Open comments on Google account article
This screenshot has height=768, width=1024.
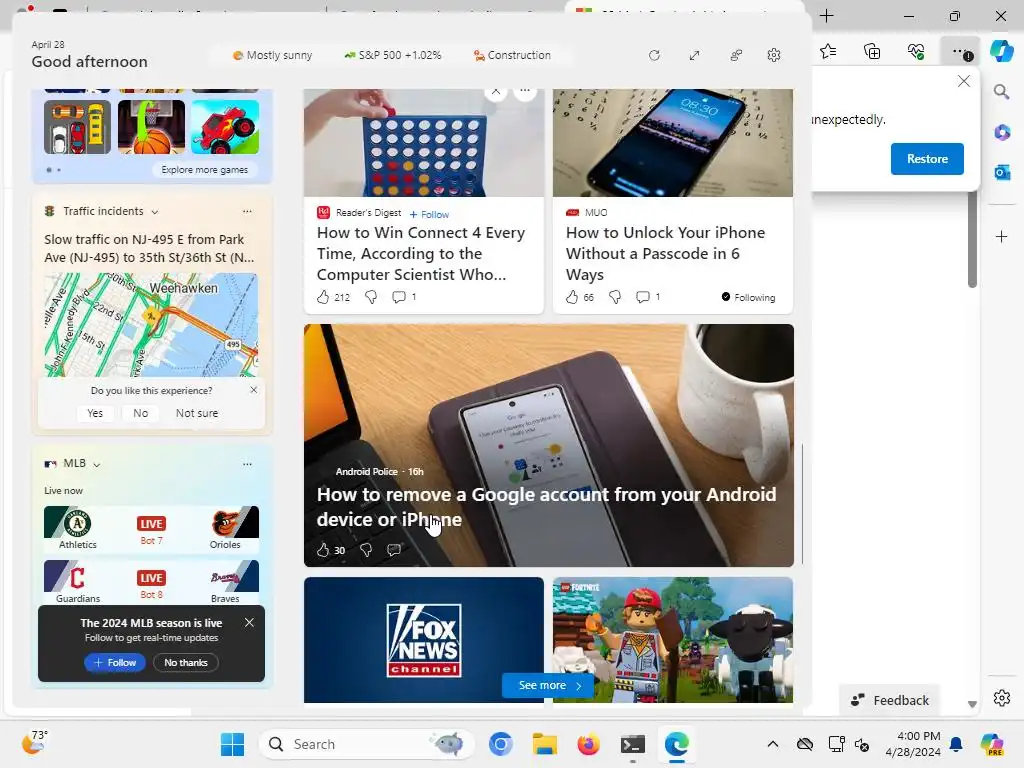[393, 550]
